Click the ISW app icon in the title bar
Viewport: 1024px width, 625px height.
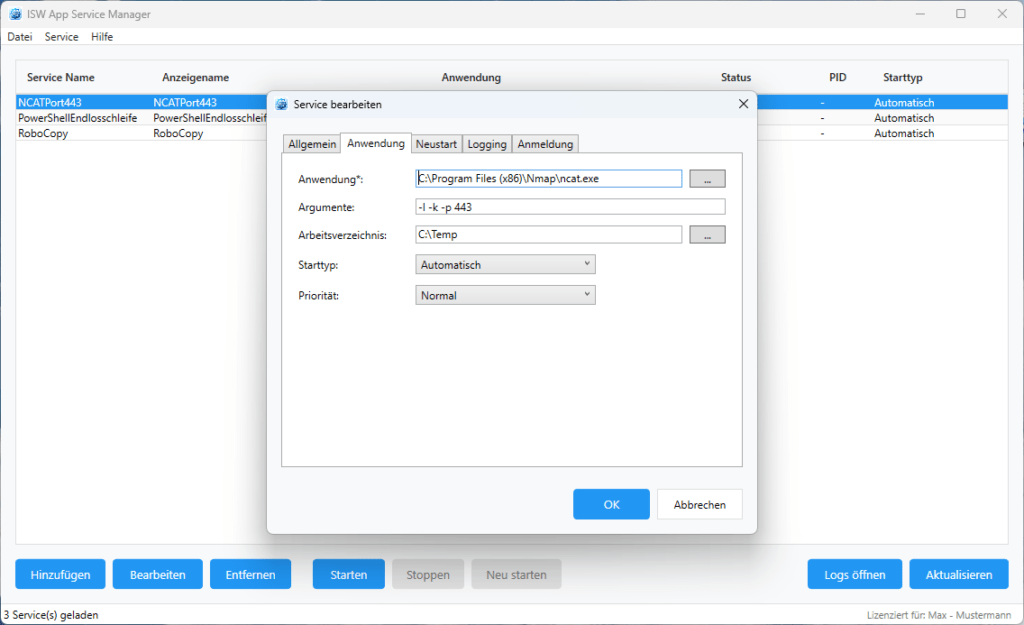click(14, 14)
